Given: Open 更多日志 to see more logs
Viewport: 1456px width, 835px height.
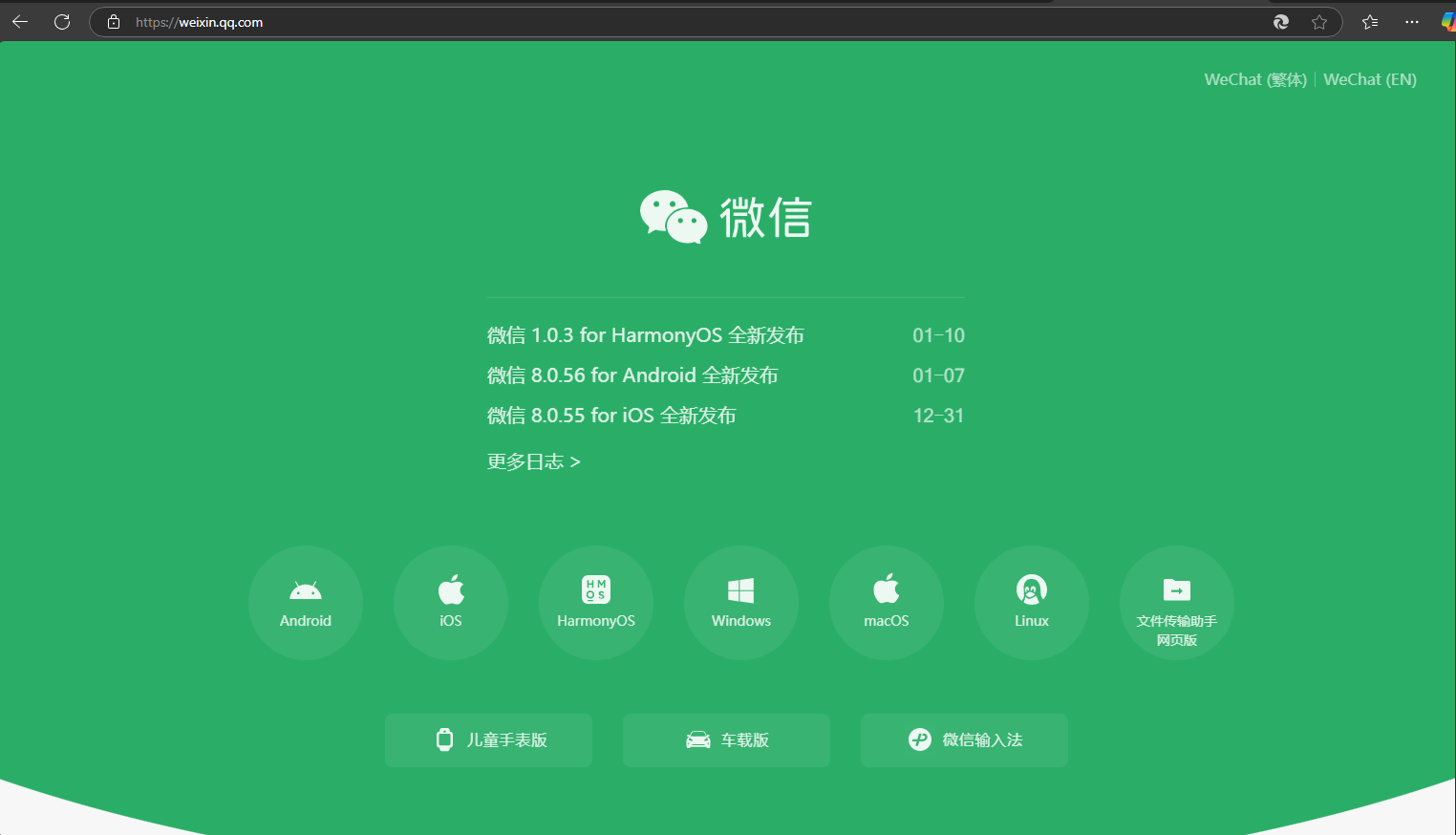Looking at the screenshot, I should click(x=534, y=461).
